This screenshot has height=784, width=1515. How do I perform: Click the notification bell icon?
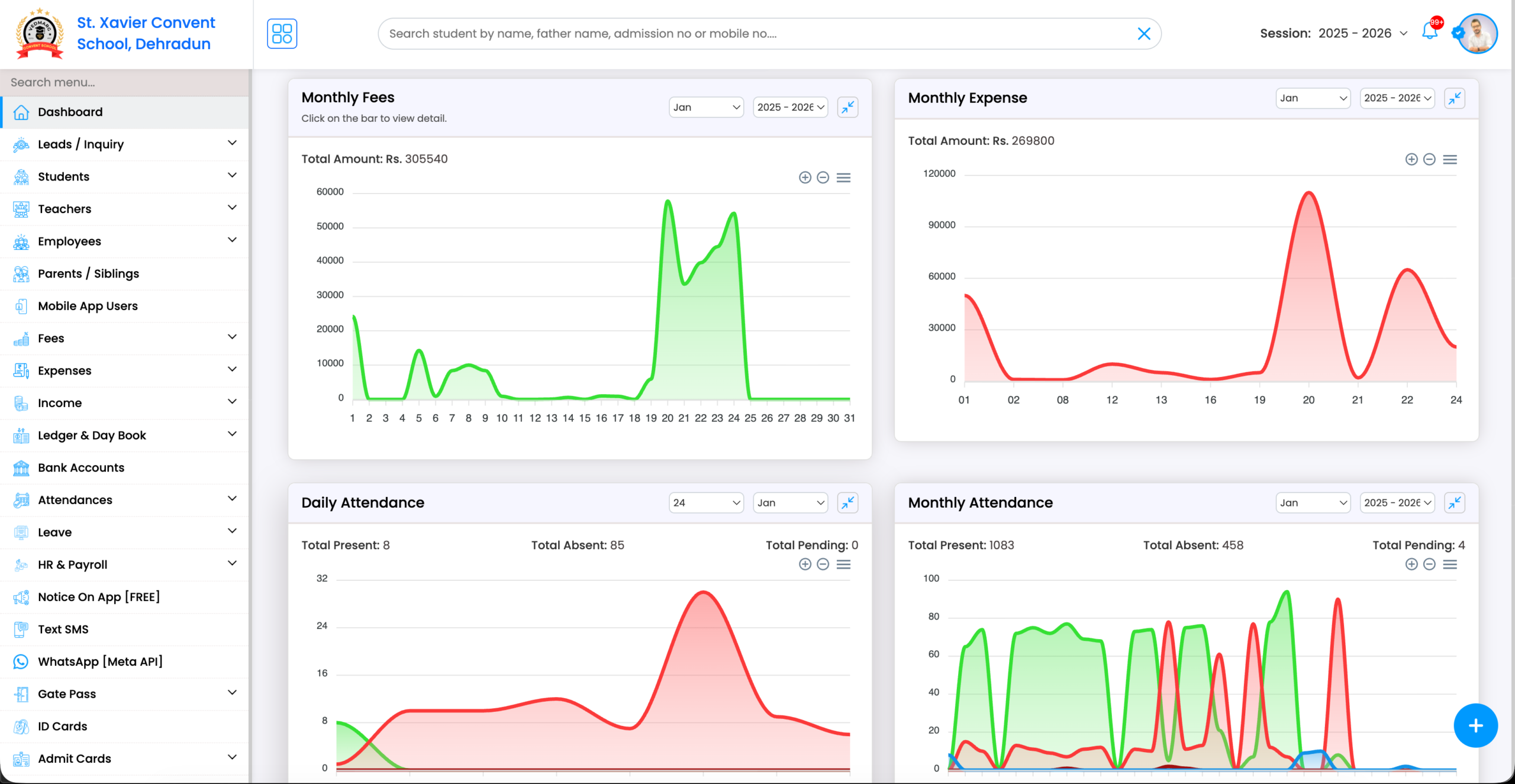click(x=1430, y=32)
